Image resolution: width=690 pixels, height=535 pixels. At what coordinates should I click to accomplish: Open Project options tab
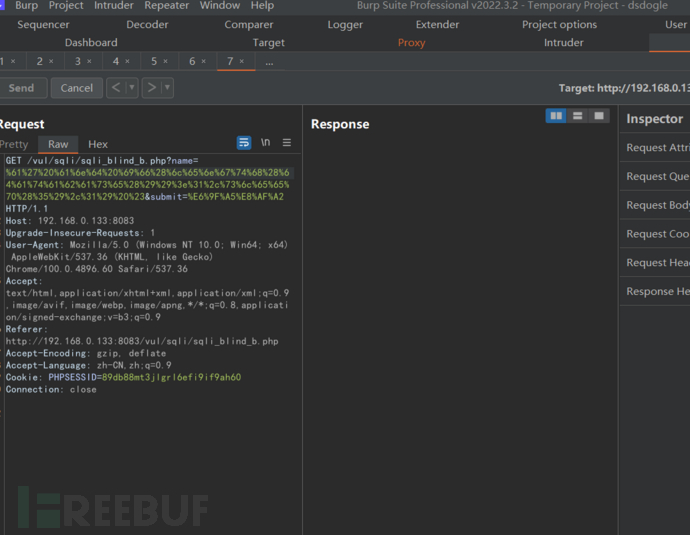click(559, 25)
